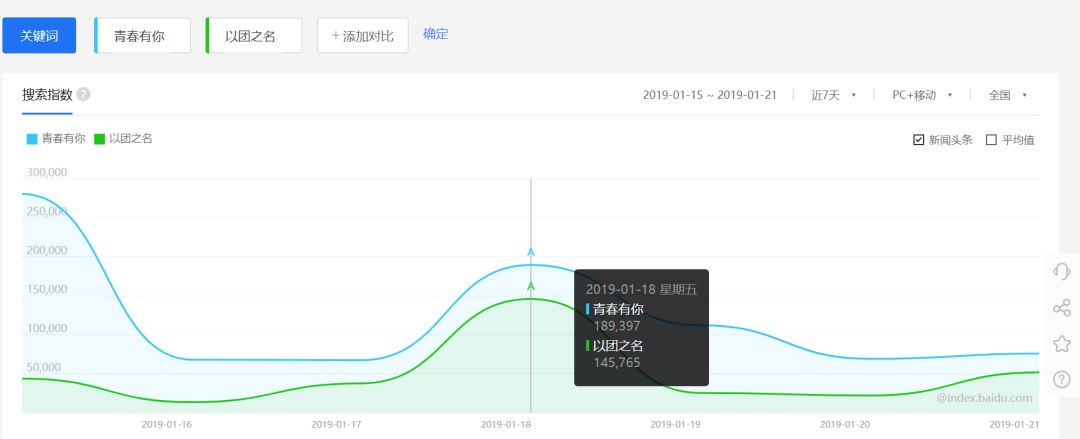Click the headset customer service icon
This screenshot has width=1080, height=439.
[1062, 272]
